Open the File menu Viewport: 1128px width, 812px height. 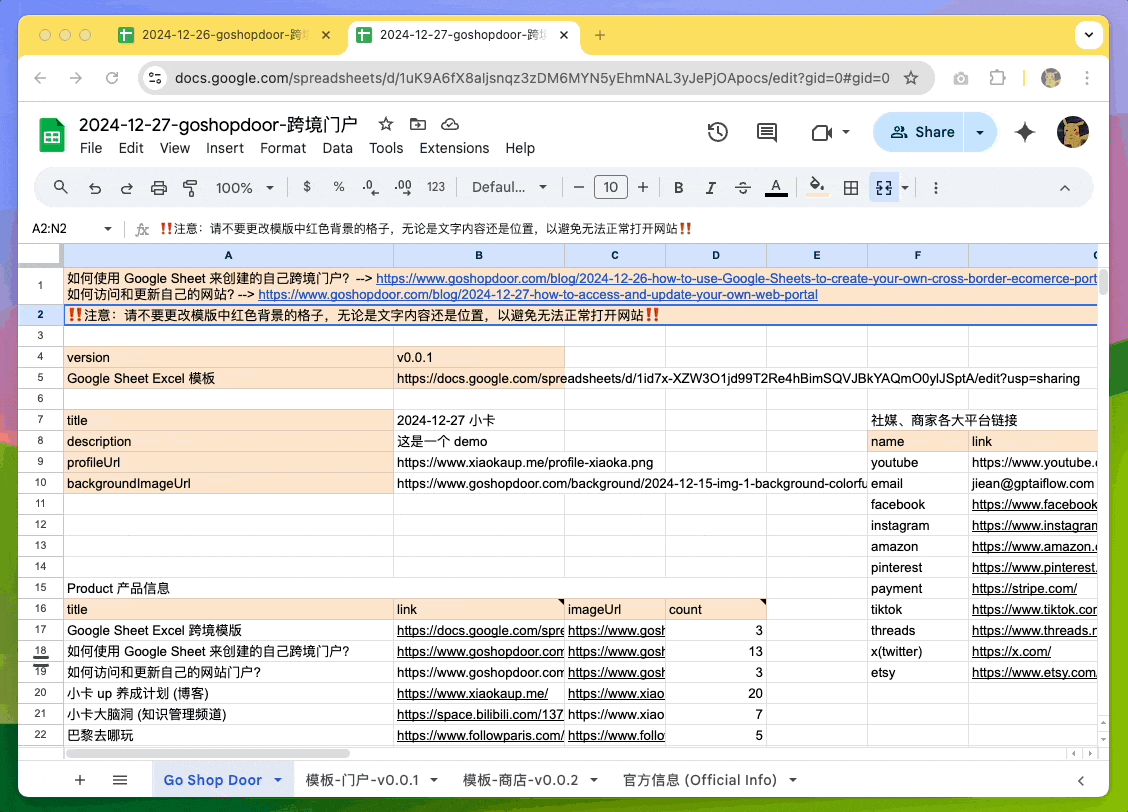[91, 148]
